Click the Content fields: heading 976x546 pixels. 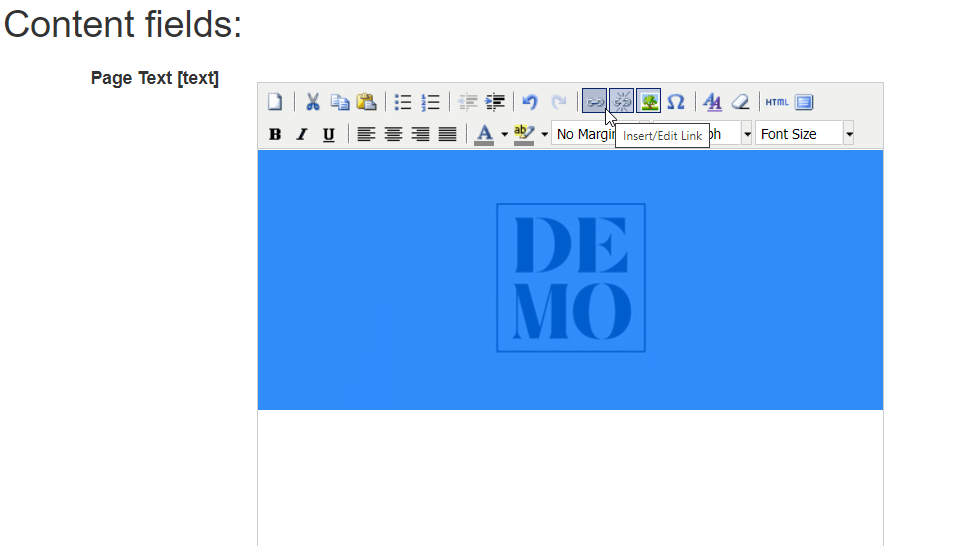coord(123,25)
